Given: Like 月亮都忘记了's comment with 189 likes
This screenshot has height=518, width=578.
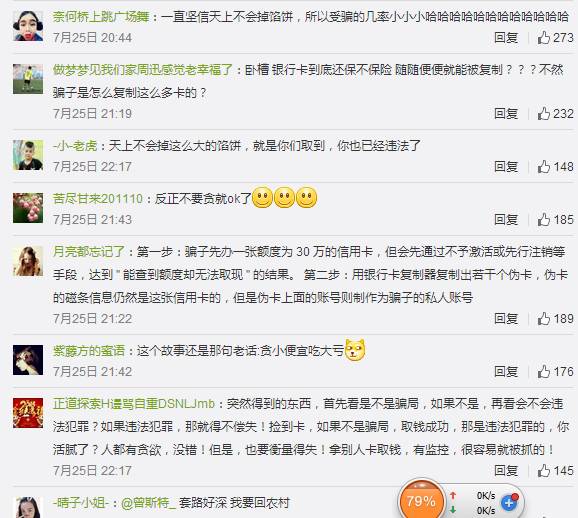Looking at the screenshot, I should [x=543, y=319].
